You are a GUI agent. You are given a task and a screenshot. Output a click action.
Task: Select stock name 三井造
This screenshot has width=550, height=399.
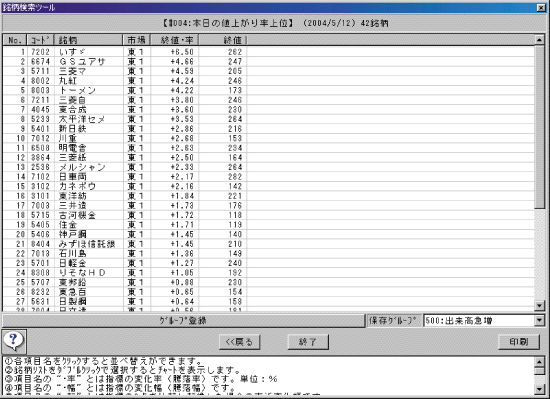pos(72,205)
